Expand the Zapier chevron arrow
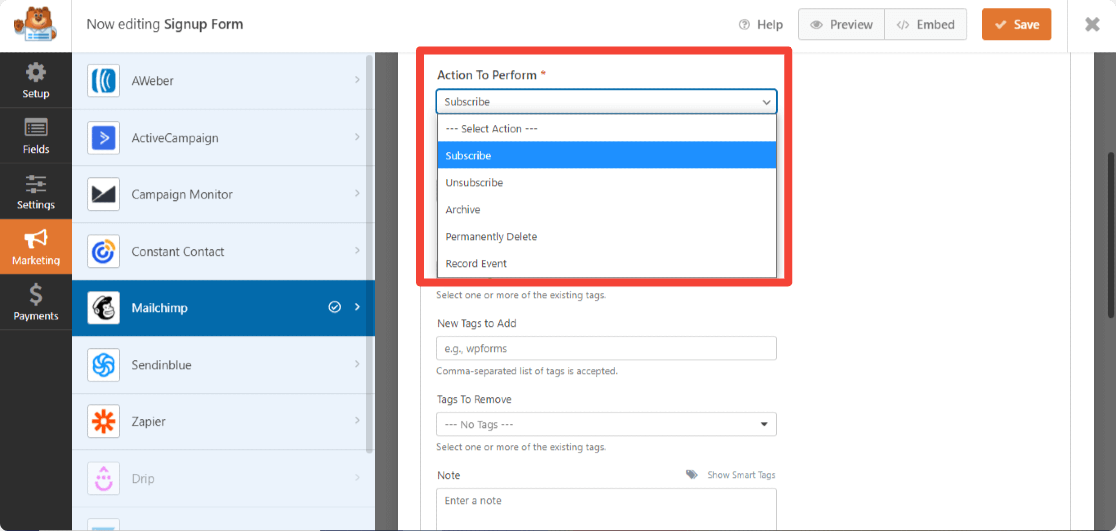Viewport: 1116px width, 531px height. [357, 421]
